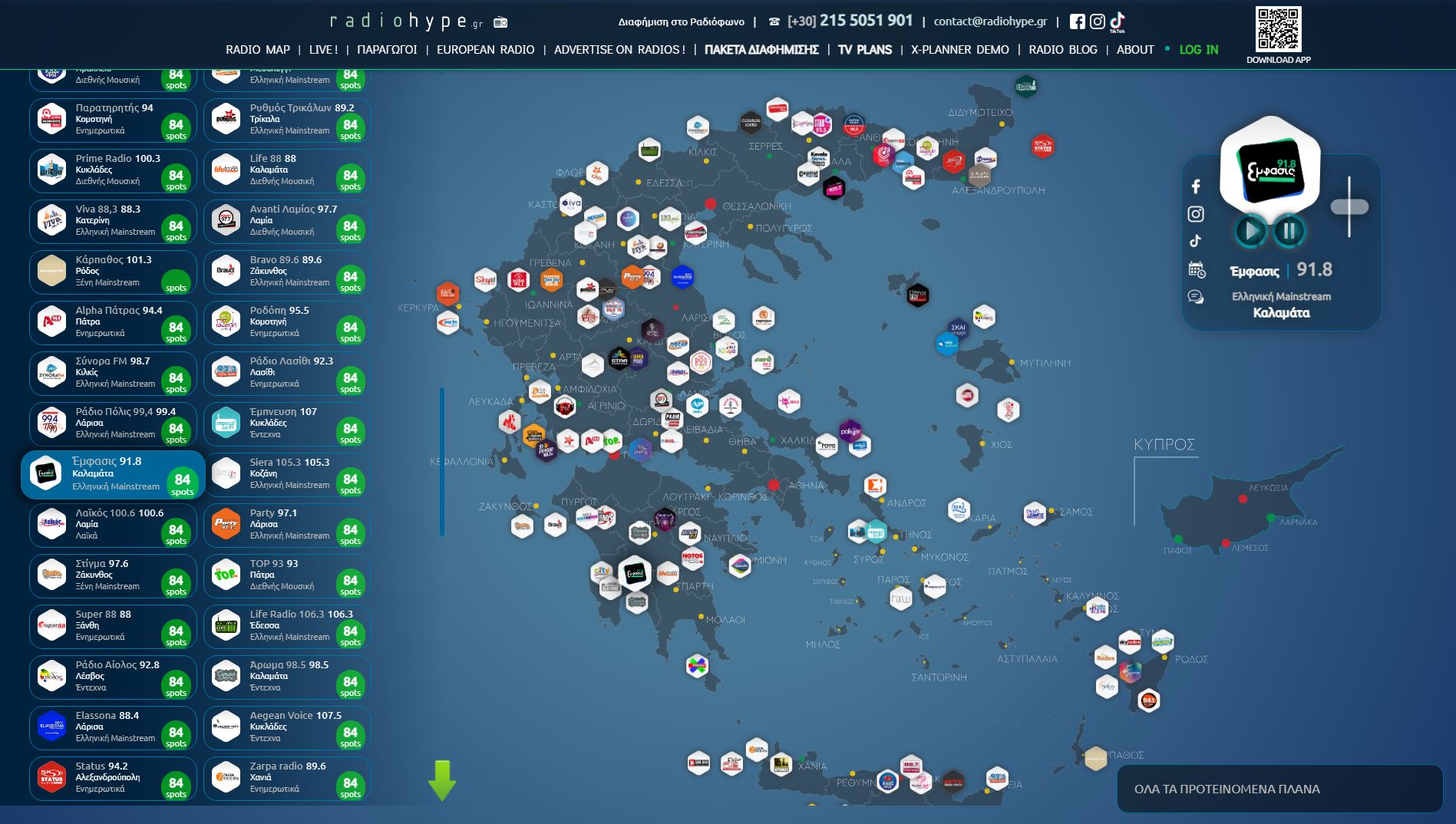This screenshot has width=1456, height=824.
Task: Go to EUROPEAN RADIO menu
Action: [485, 50]
